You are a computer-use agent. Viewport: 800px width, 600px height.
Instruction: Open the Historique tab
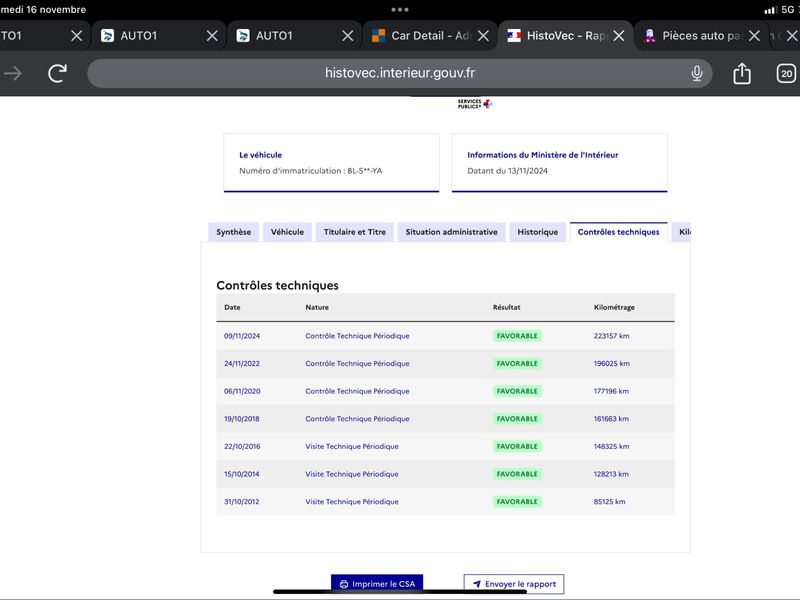pos(538,232)
